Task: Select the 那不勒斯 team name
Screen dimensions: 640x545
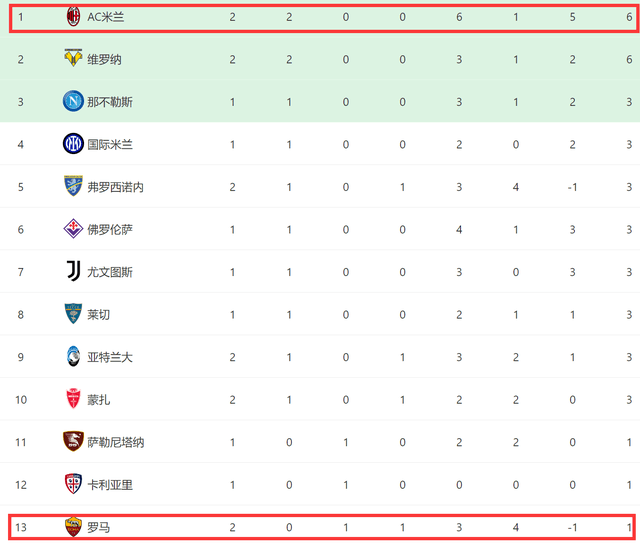Action: 110,102
